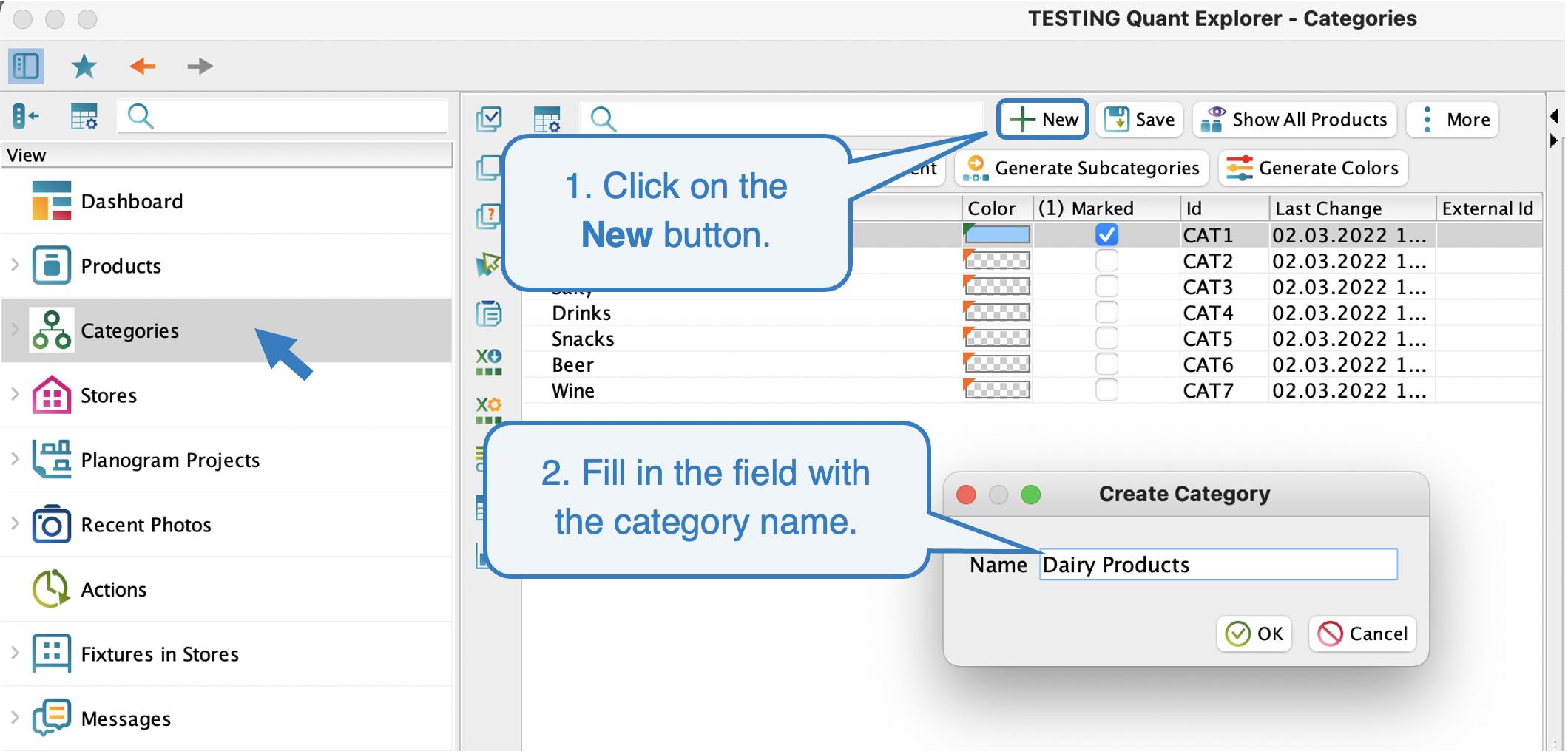The height and width of the screenshot is (754, 1568).
Task: Click the blue color swatch for CAT1
Action: click(997, 234)
